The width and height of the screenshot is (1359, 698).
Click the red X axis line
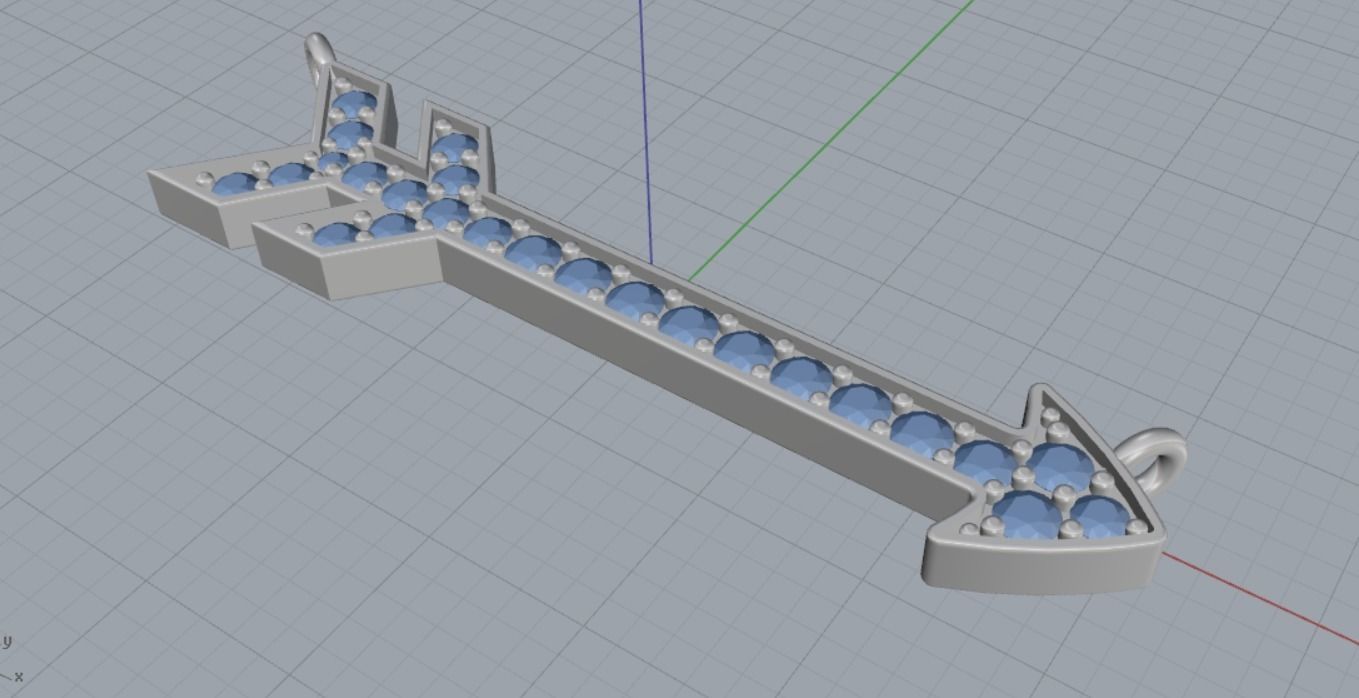[1260, 598]
